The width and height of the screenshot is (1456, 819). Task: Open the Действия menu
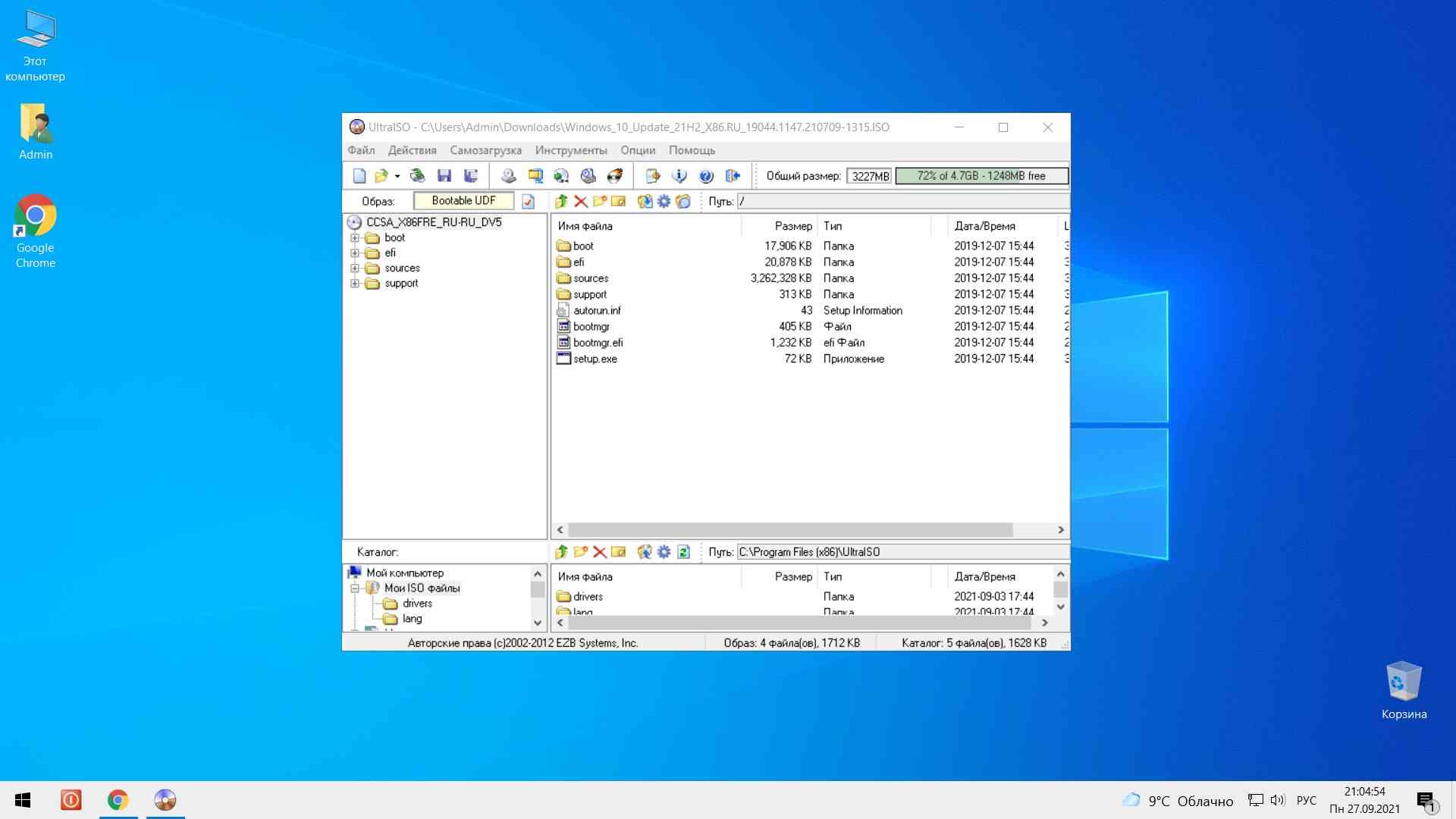413,150
